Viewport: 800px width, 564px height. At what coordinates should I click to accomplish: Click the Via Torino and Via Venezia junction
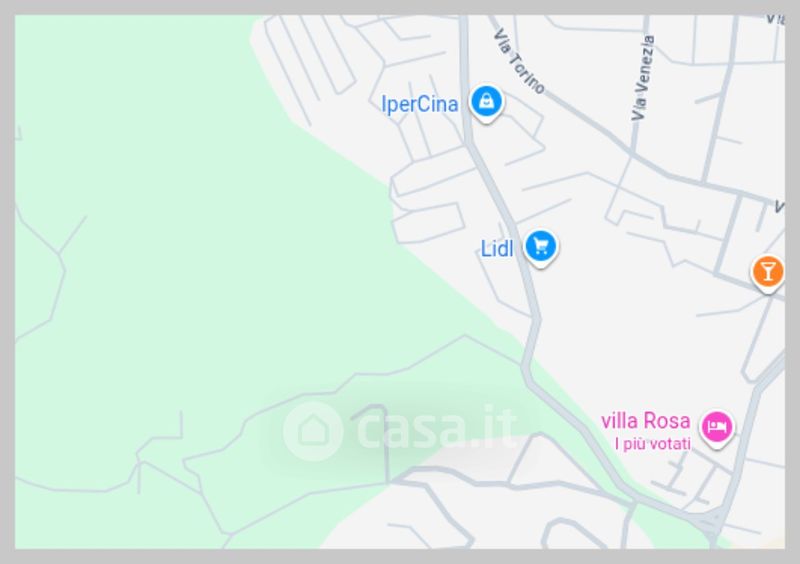click(633, 153)
